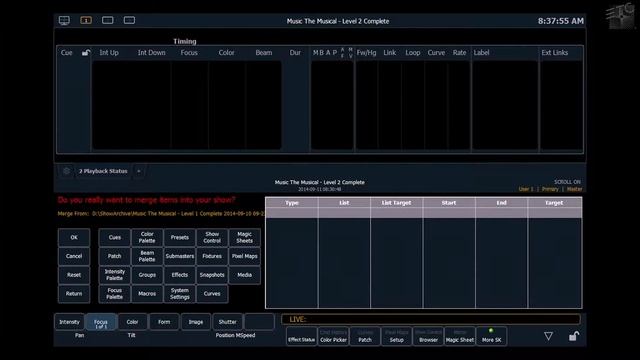Image resolution: width=640 pixels, height=360 pixels.
Task: Toggle Beam Palette for merging
Action: (x=147, y=256)
